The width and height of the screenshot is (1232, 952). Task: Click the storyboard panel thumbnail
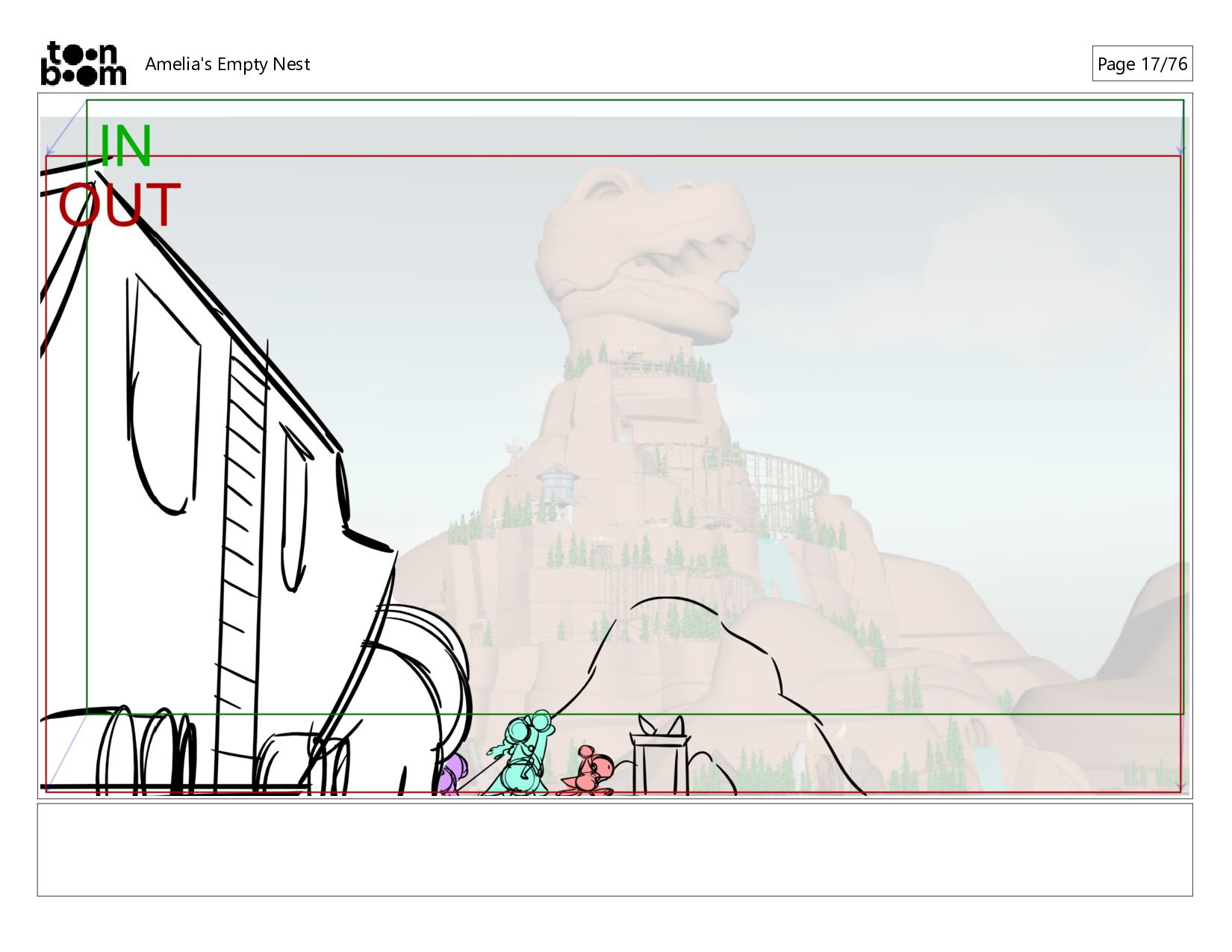pos(615,446)
